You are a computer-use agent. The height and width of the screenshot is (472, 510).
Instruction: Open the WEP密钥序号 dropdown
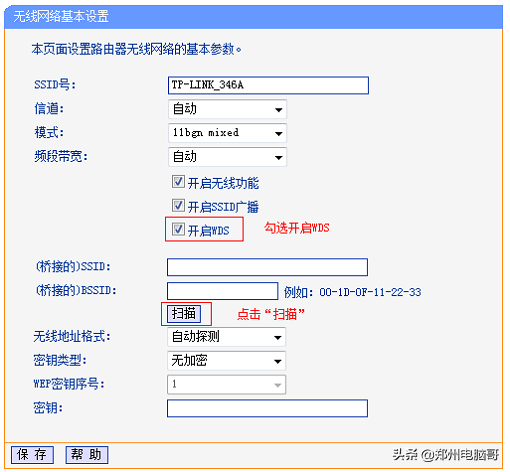coord(226,385)
